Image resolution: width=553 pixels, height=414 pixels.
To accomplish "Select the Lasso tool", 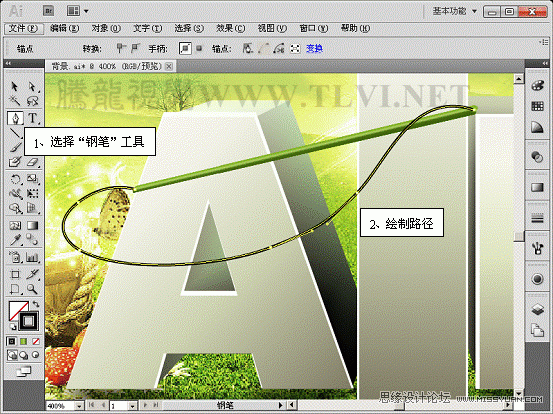I will coord(32,101).
